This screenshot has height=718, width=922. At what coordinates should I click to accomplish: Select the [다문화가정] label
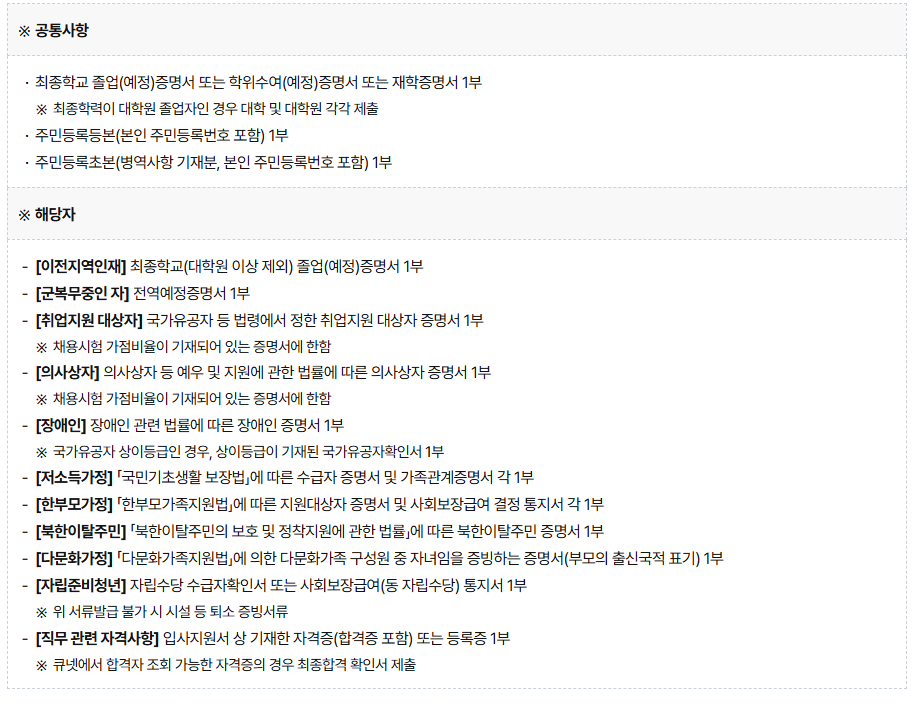(74, 557)
